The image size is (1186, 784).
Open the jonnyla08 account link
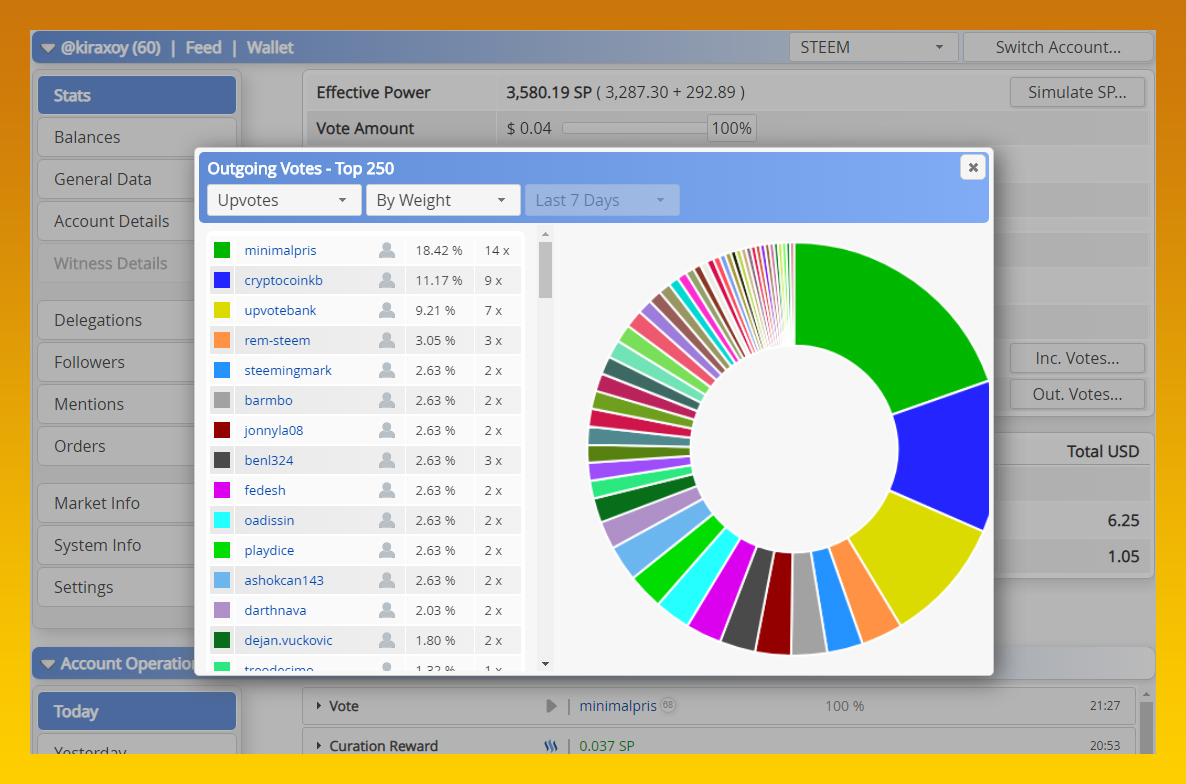tap(273, 431)
